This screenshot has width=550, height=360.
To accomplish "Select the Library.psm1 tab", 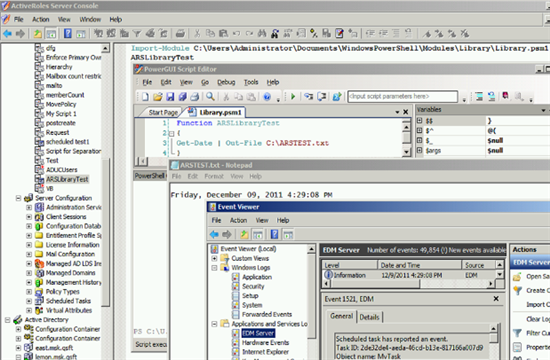I will pos(216,112).
